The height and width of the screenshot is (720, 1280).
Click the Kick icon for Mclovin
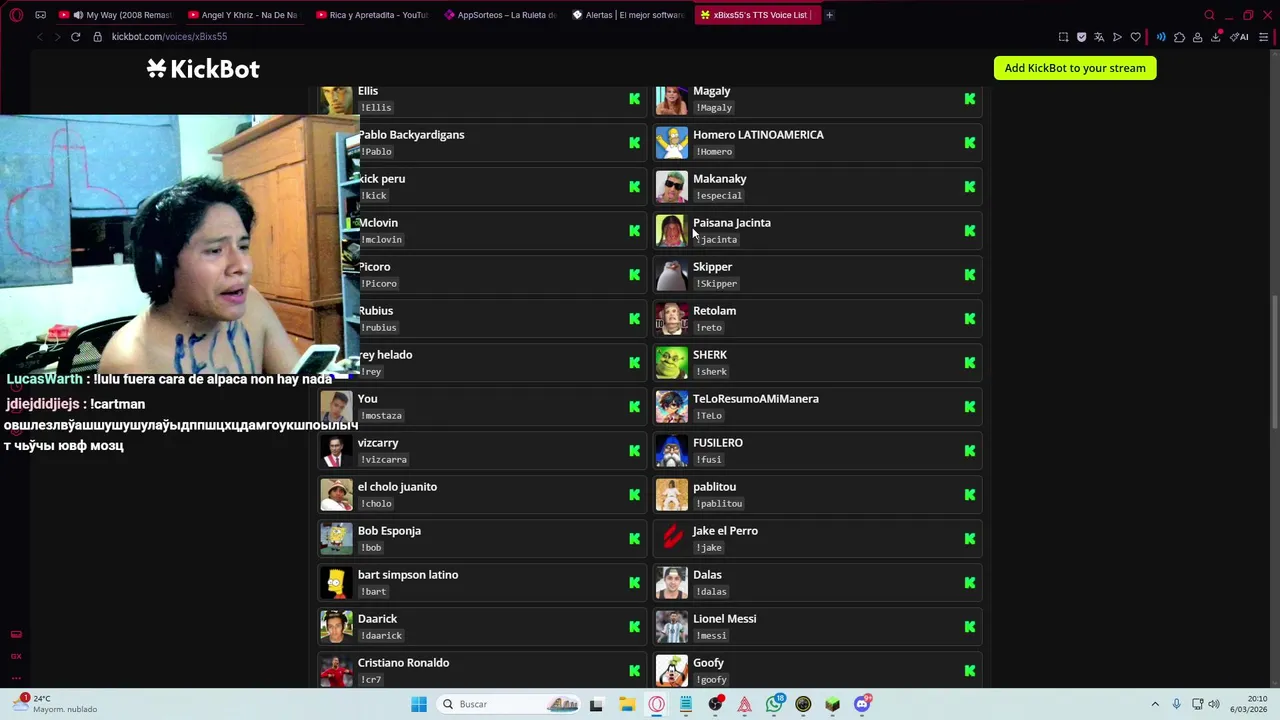pos(634,231)
